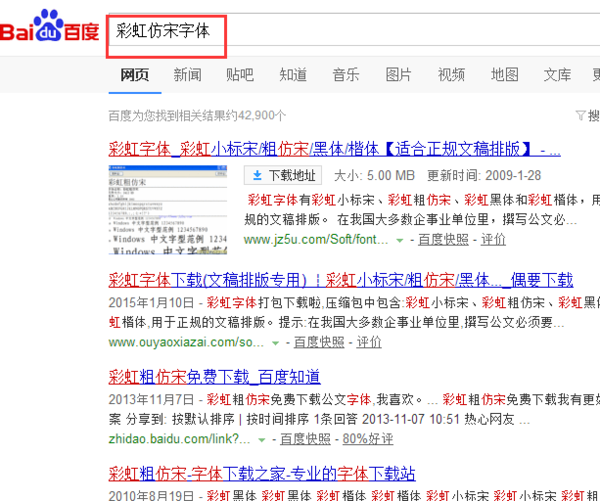The height and width of the screenshot is (501, 600).
Task: Switch to the 新闻 tab
Action: pyautogui.click(x=188, y=75)
